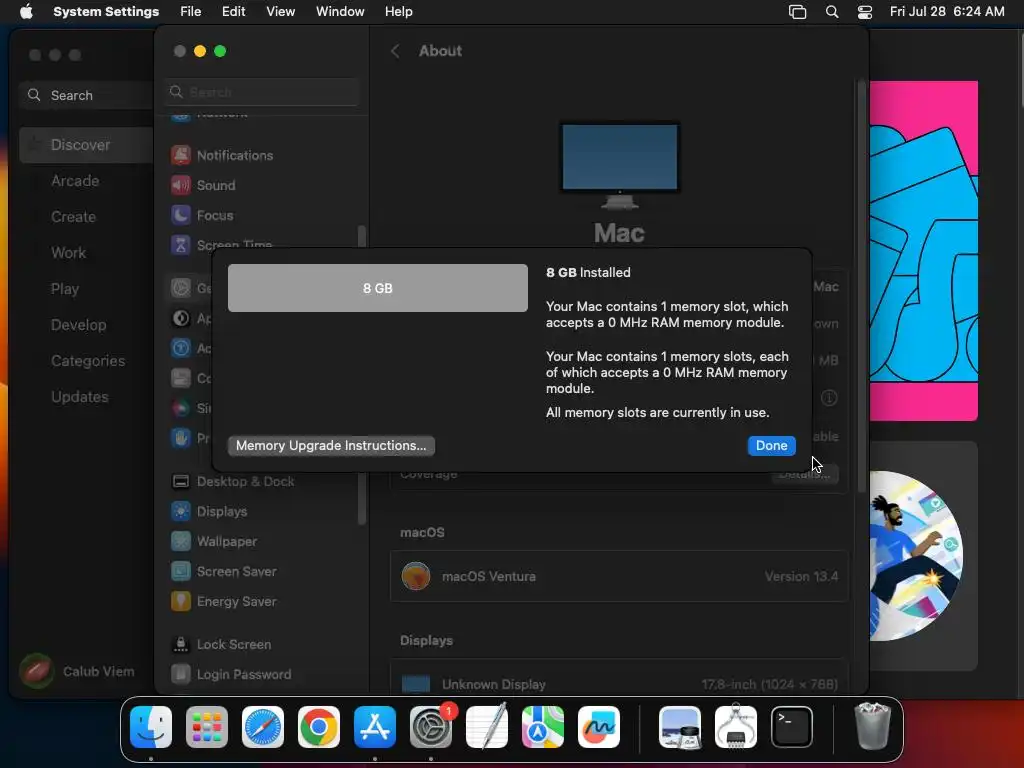The width and height of the screenshot is (1024, 768).
Task: Open the View menu
Action: pos(280,12)
